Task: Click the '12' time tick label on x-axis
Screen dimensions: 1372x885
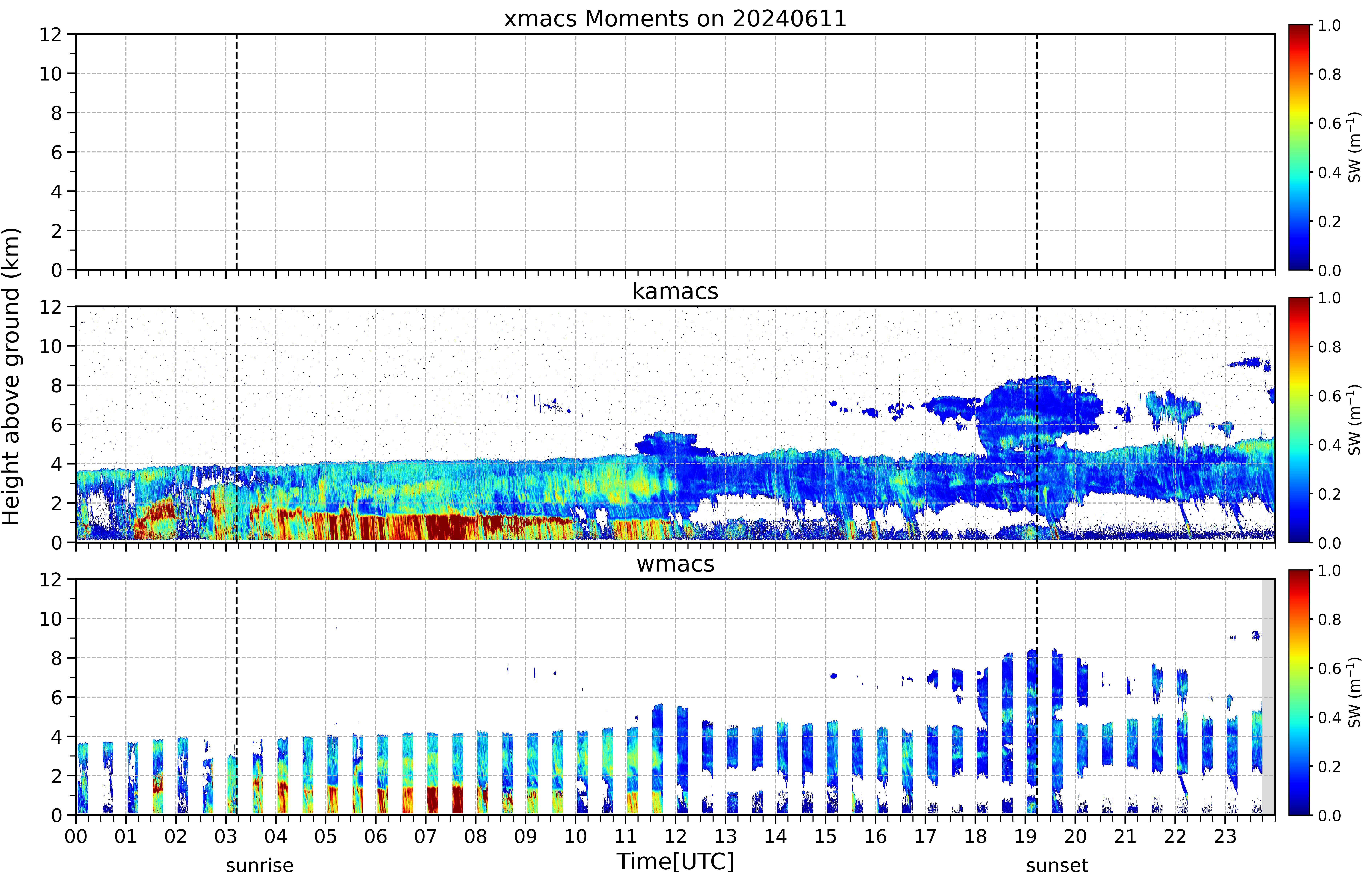Action: [676, 837]
